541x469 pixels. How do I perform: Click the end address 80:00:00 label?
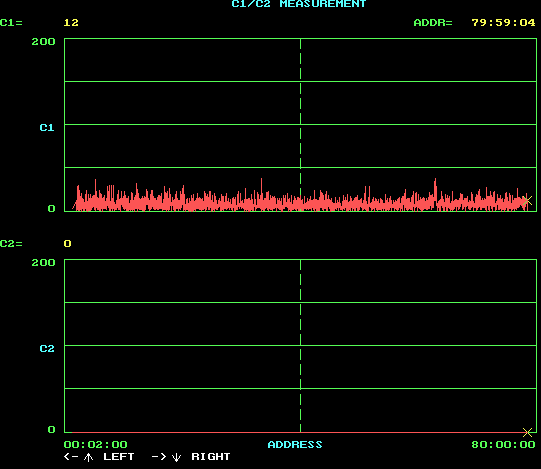(x=503, y=444)
